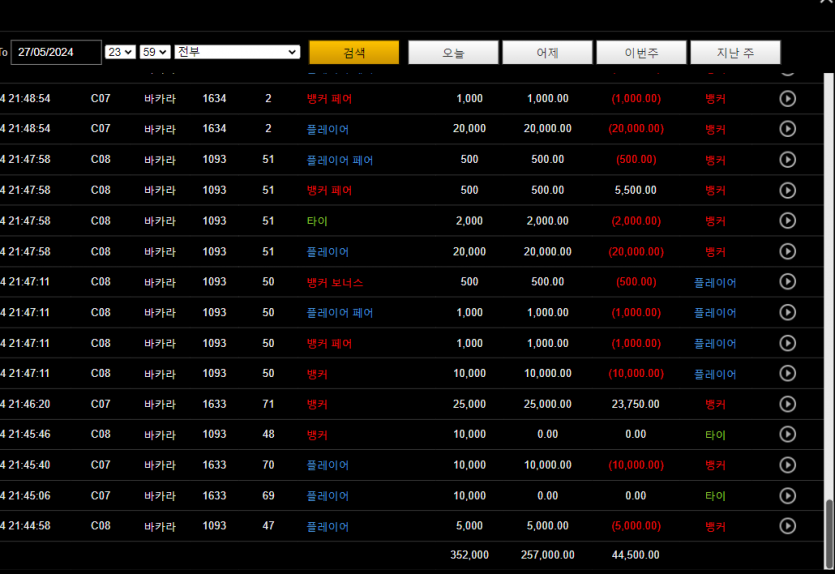Click the 0.00 valid bet in round 48 row

coord(547,434)
